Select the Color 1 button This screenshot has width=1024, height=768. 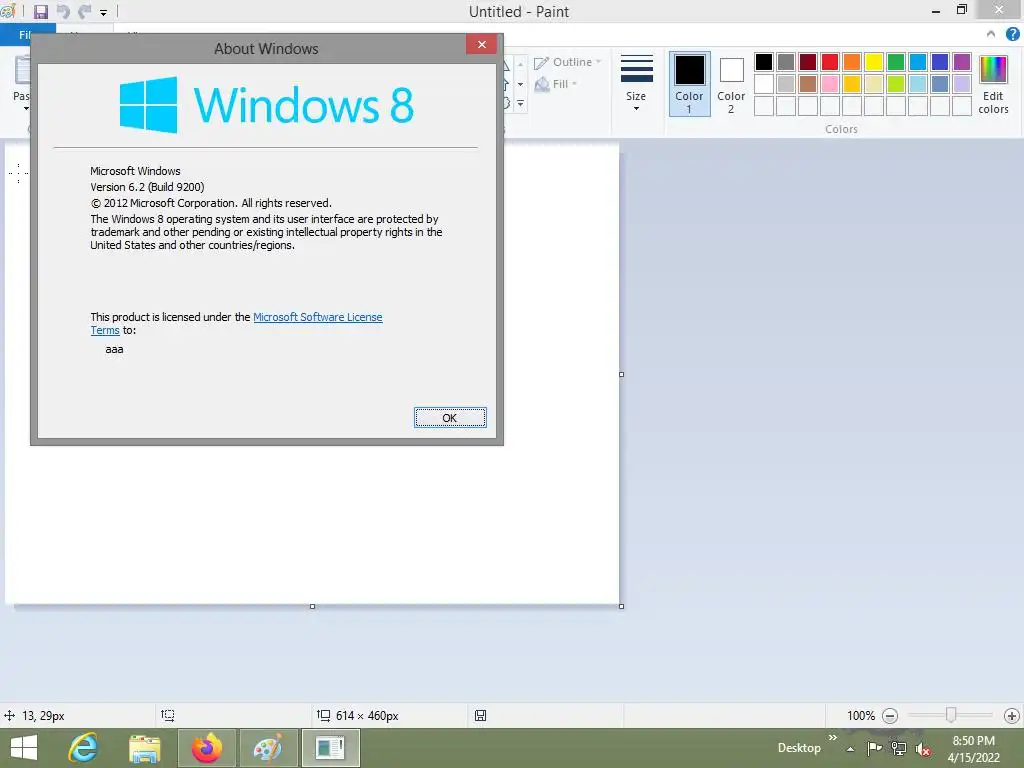[689, 84]
